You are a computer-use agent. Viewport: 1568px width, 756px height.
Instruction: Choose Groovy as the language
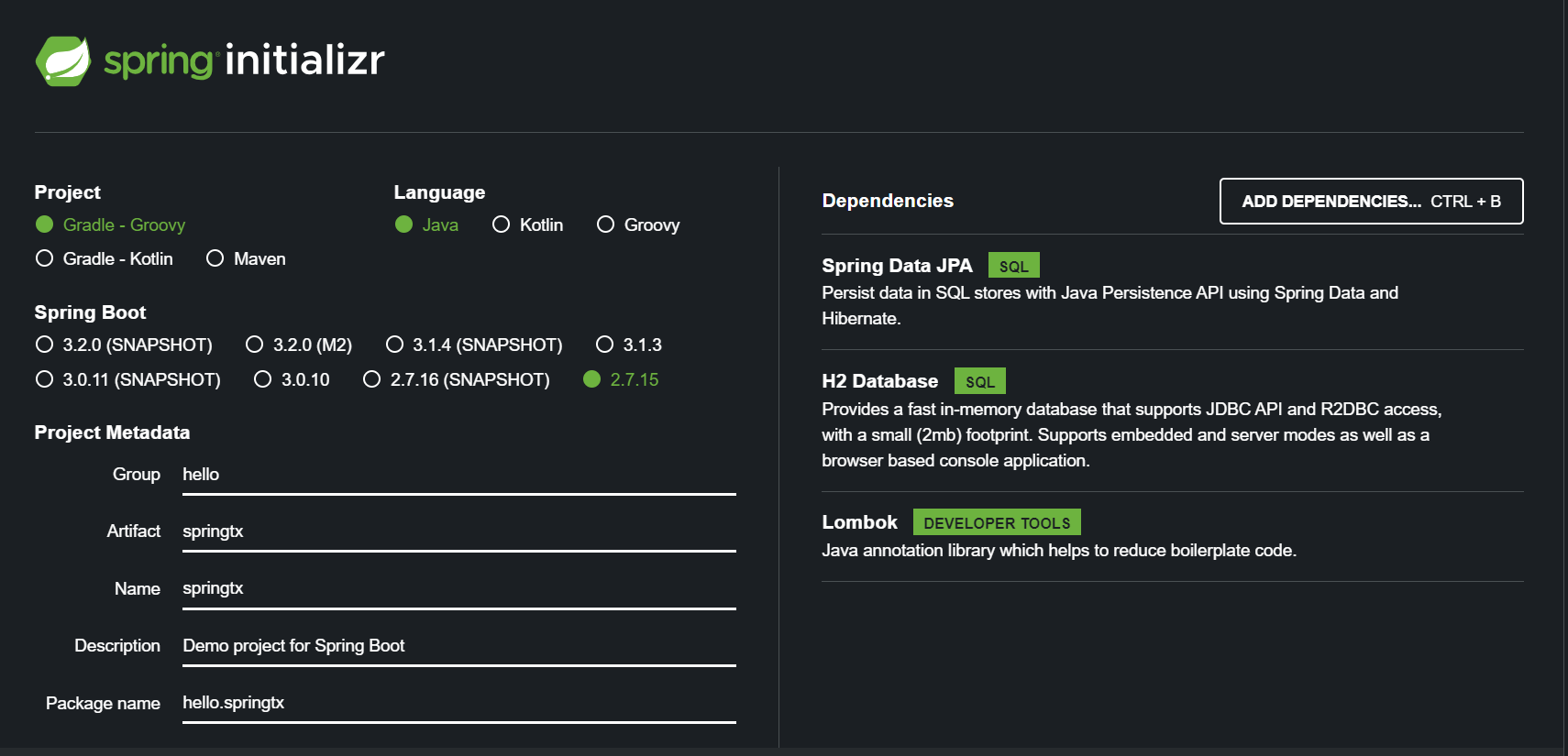click(x=606, y=225)
